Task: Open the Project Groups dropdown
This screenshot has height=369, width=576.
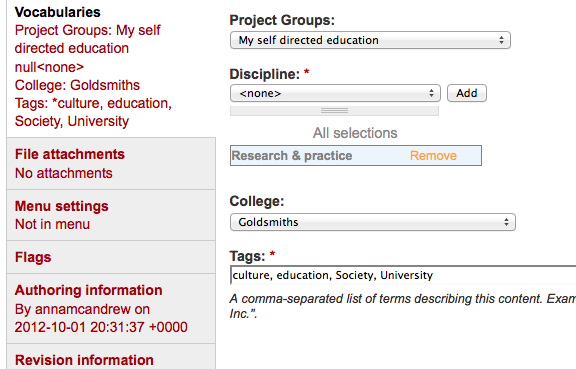Action: 370,40
